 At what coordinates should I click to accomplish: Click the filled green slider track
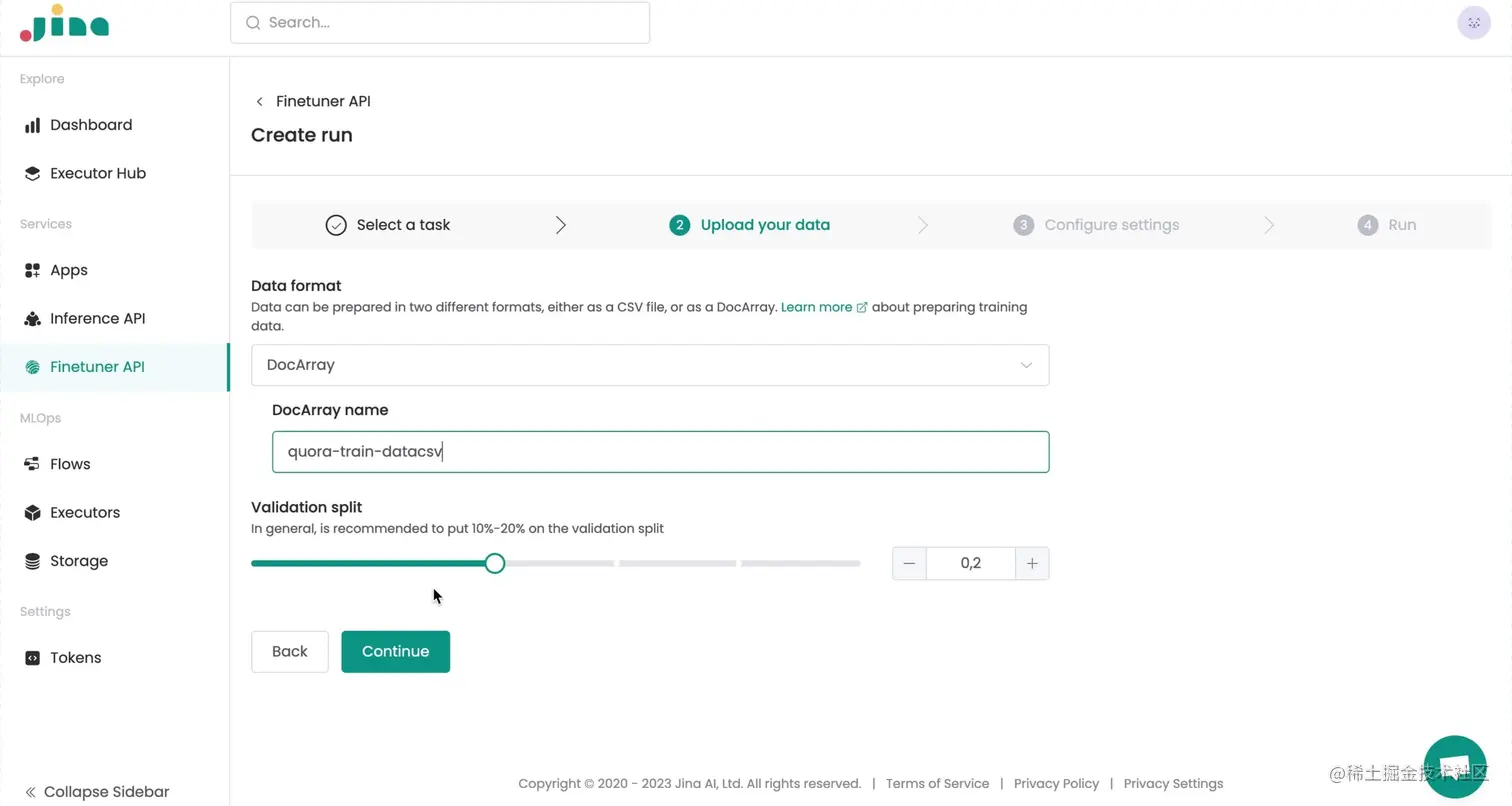tap(368, 563)
